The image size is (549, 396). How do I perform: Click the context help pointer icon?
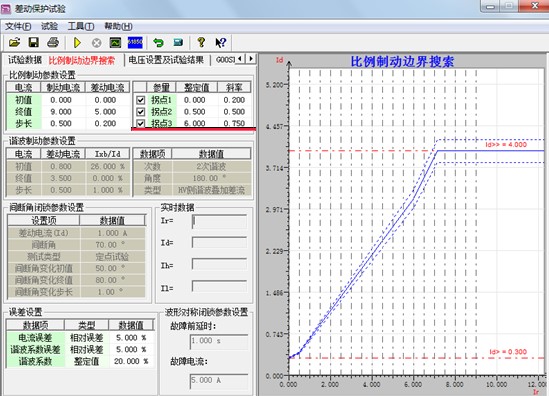(221, 43)
